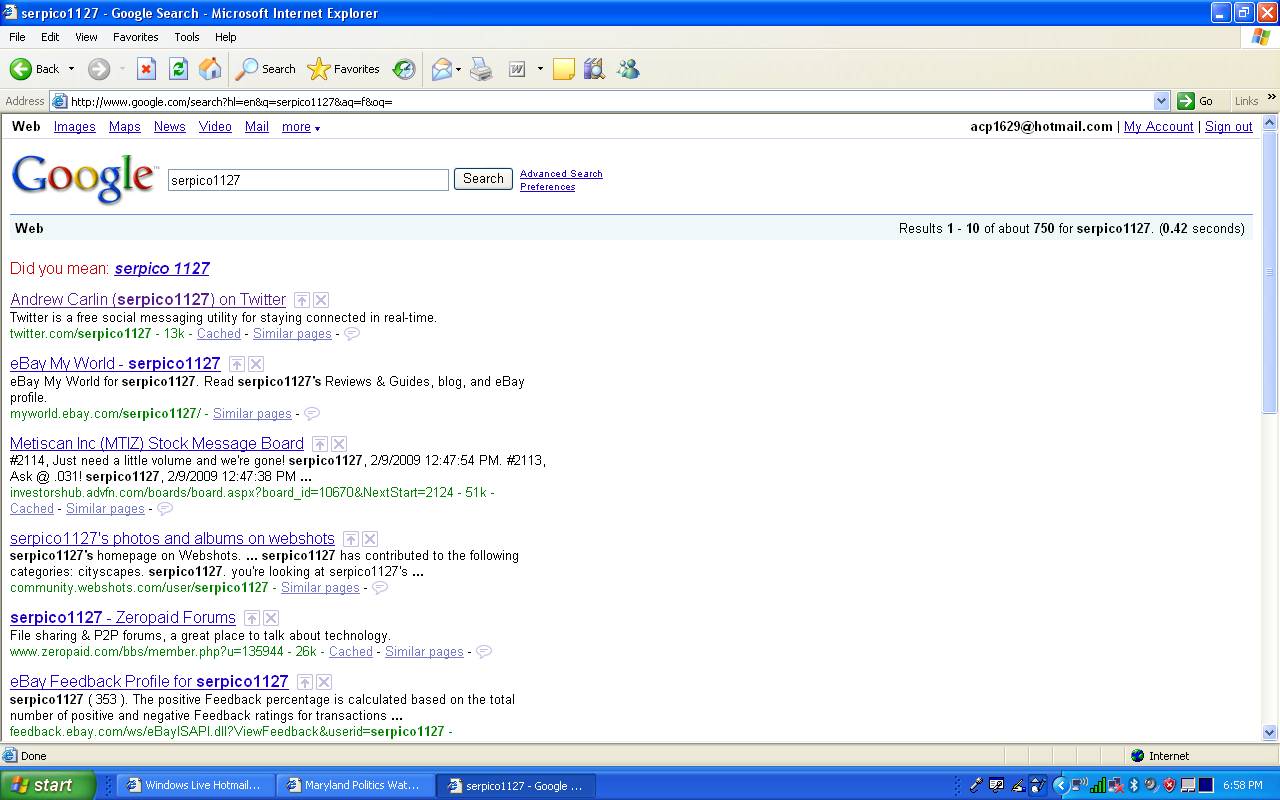This screenshot has width=1280, height=800.
Task: Click the Go button beside address bar
Action: (1197, 101)
